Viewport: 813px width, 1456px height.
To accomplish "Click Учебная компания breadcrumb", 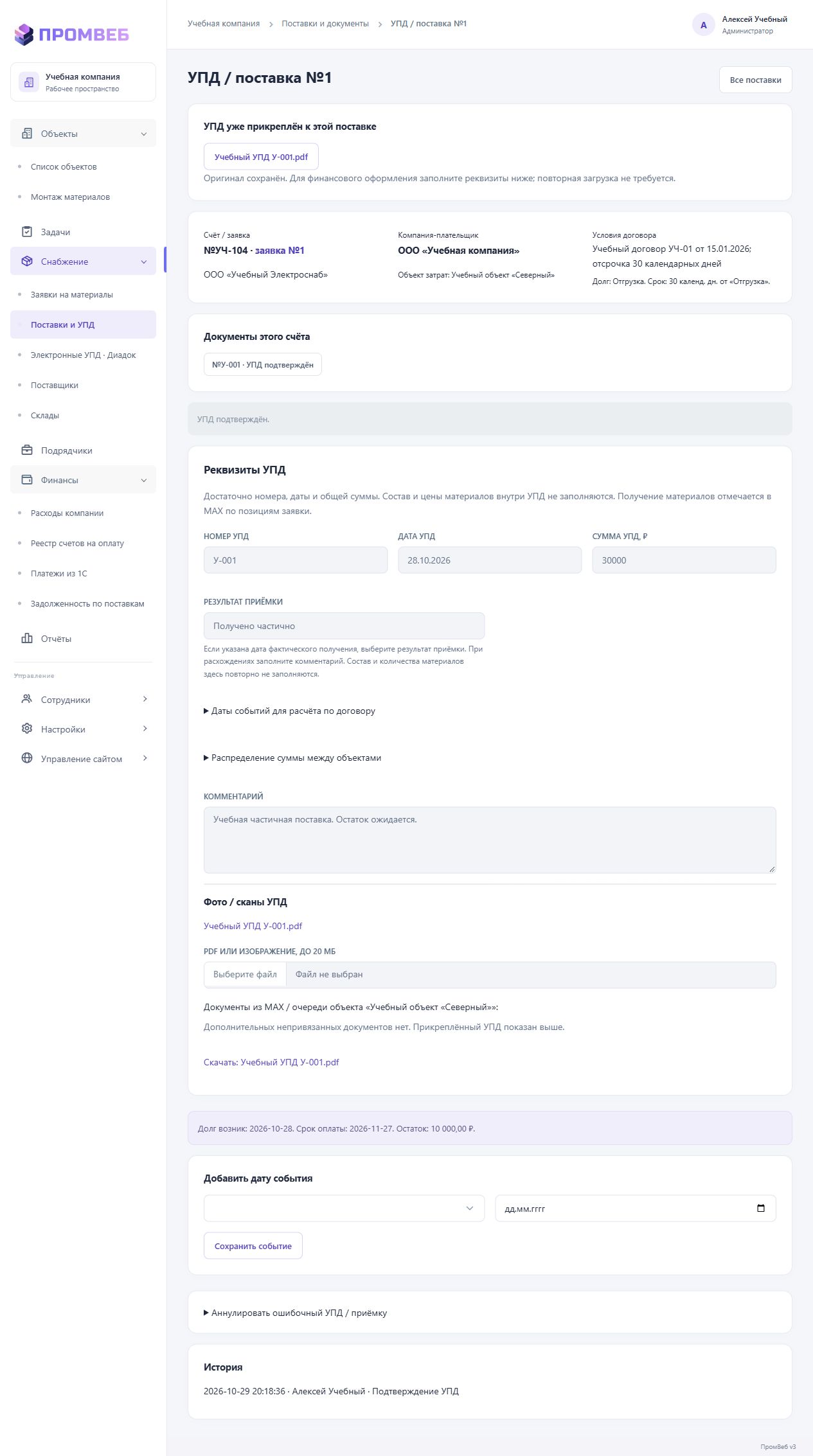I will click(x=224, y=24).
